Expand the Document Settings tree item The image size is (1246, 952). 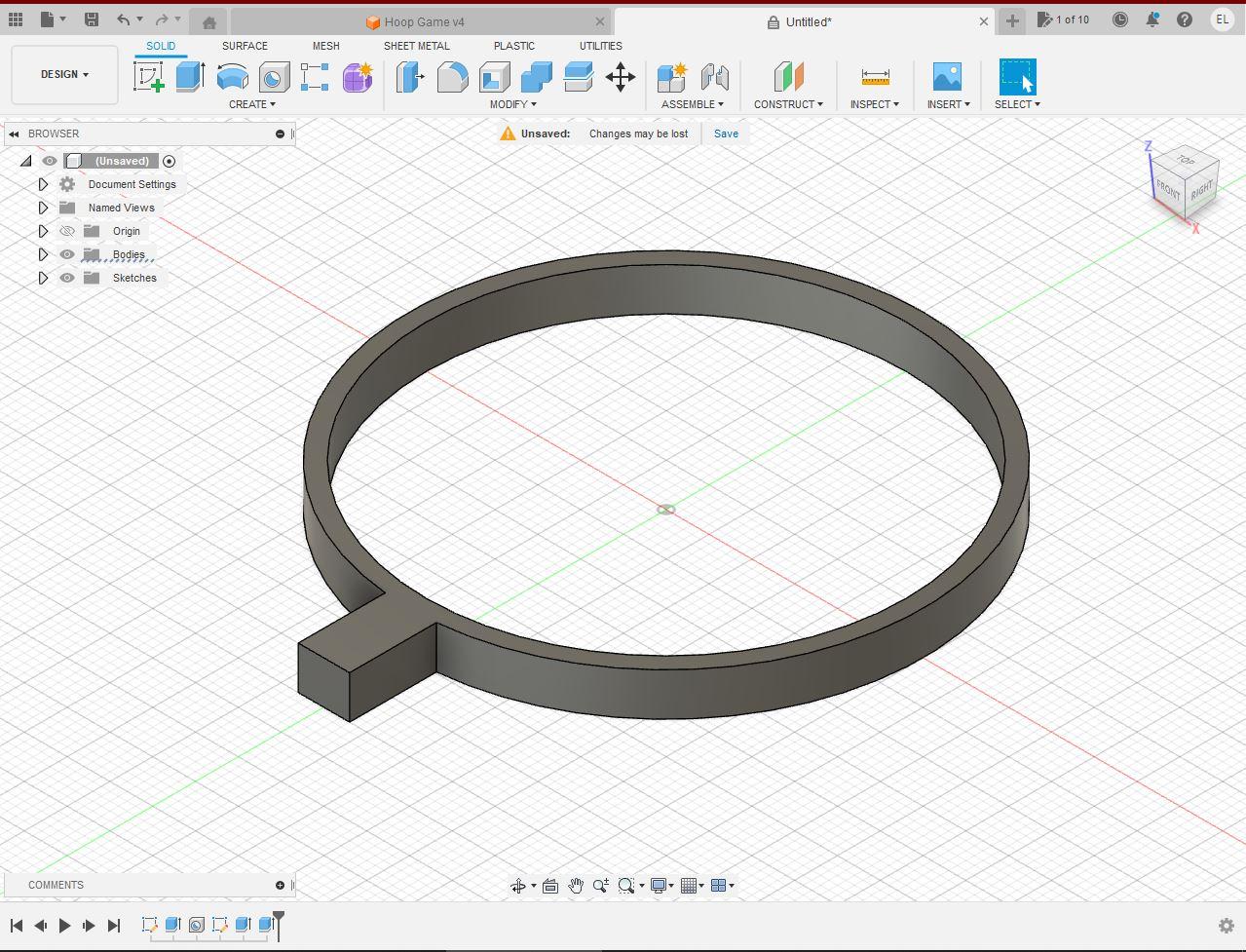tap(42, 184)
